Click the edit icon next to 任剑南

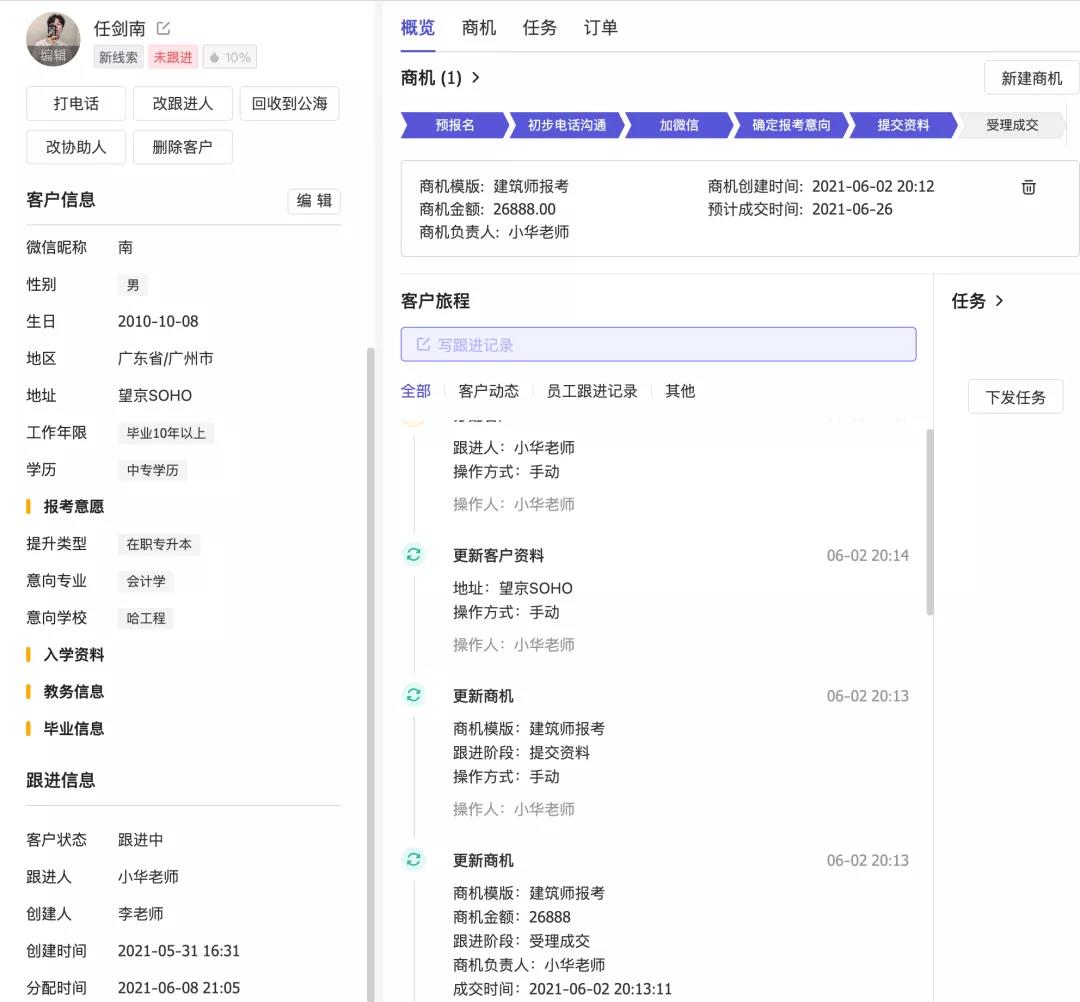[x=164, y=29]
